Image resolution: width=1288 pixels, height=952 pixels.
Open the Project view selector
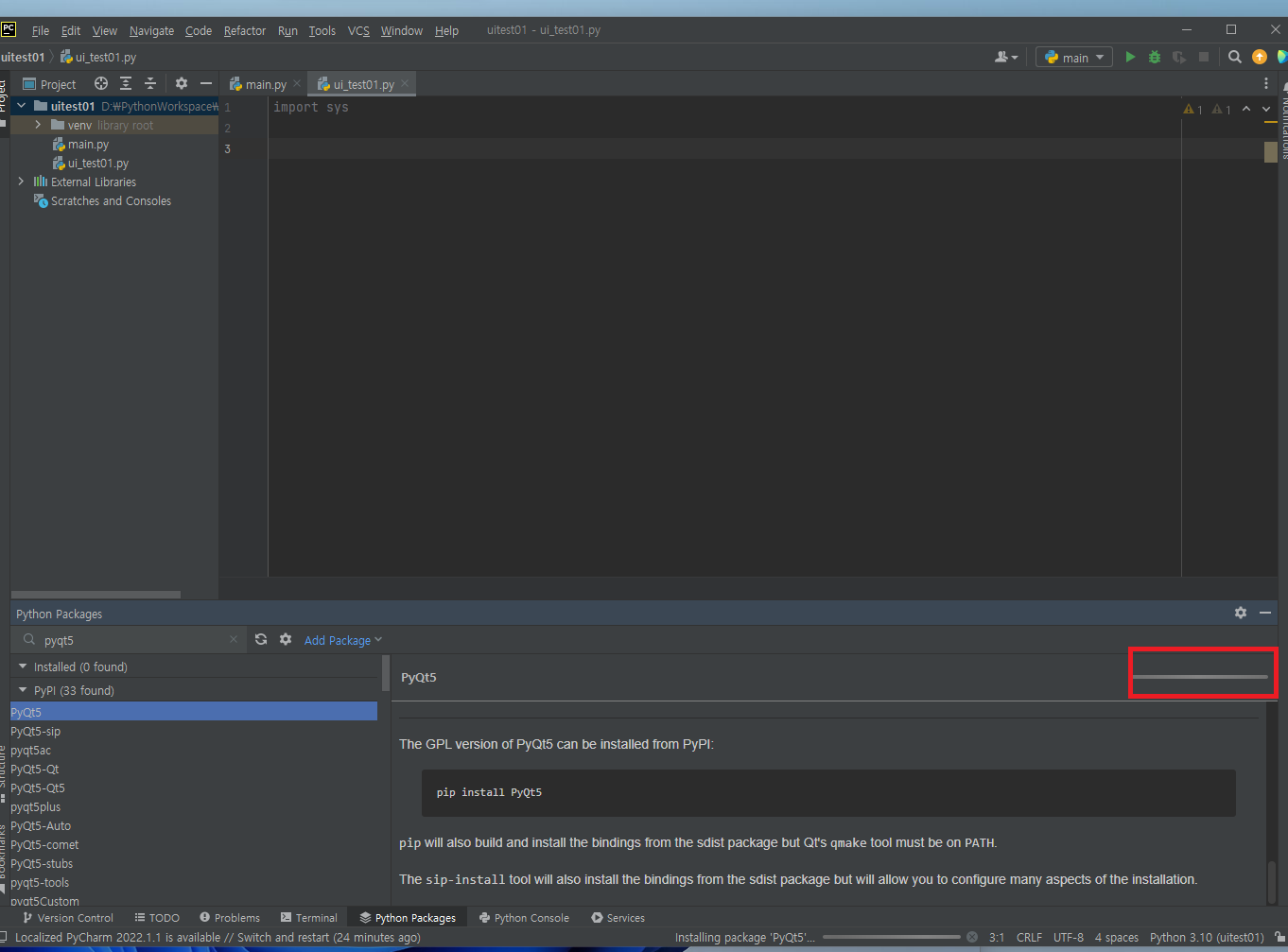click(x=49, y=84)
